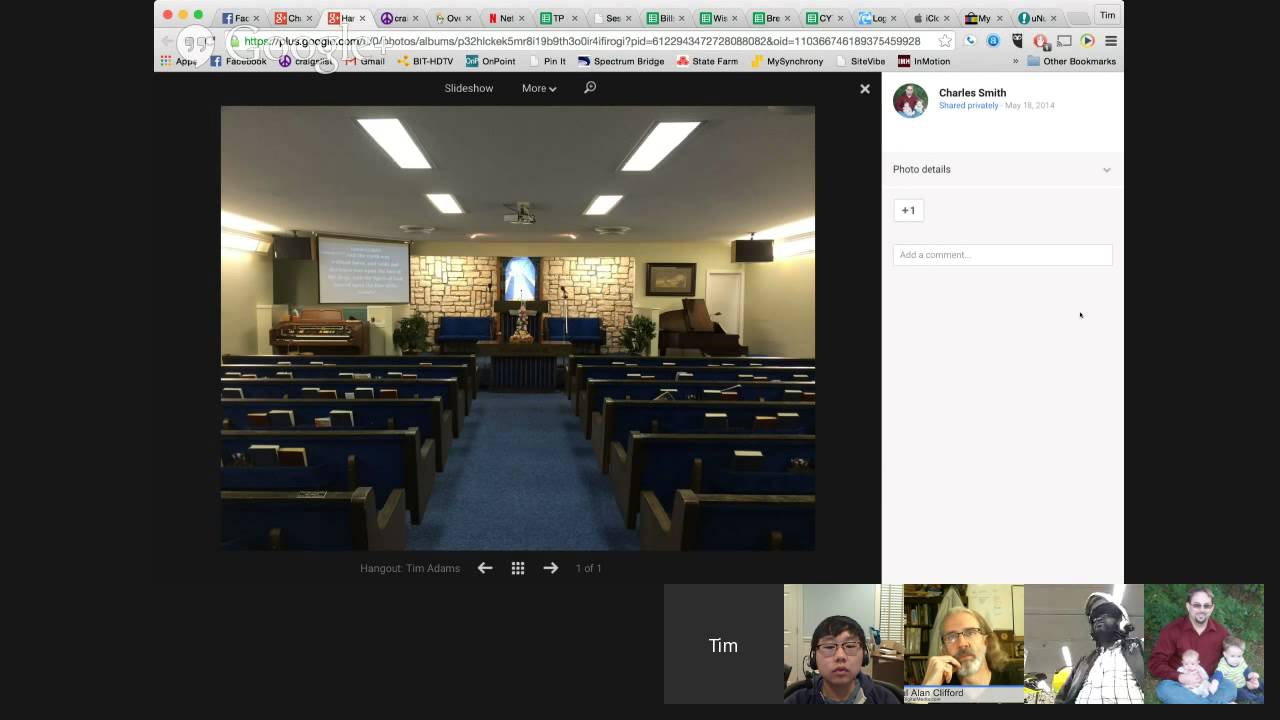
Task: Open the album grid view icon
Action: coord(518,568)
